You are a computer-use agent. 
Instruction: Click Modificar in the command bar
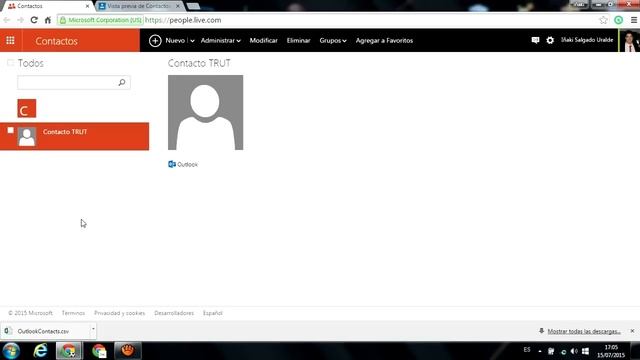tap(264, 40)
